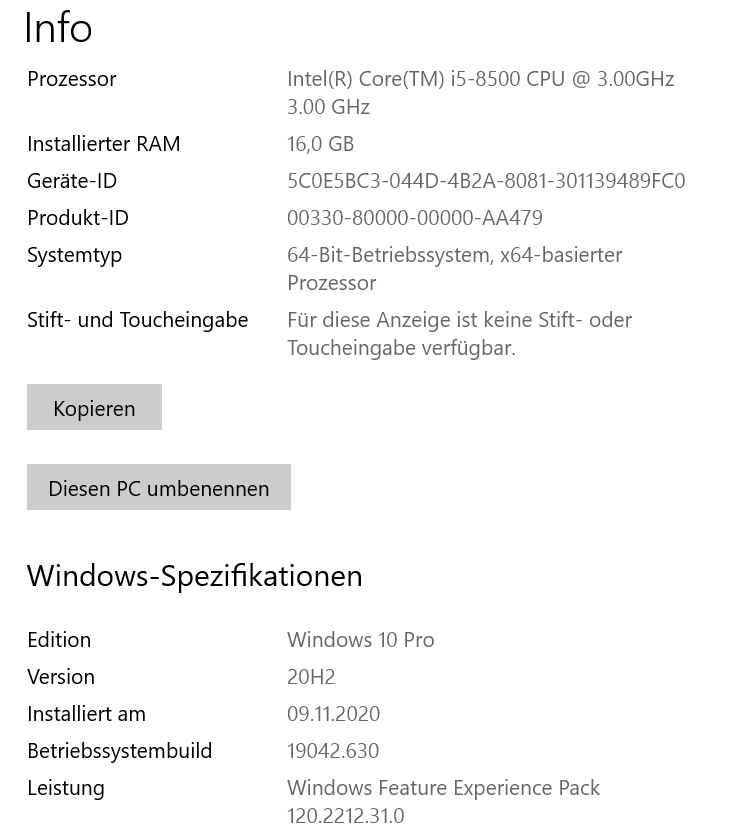Click the Betriebssystembuild label

coord(119,751)
